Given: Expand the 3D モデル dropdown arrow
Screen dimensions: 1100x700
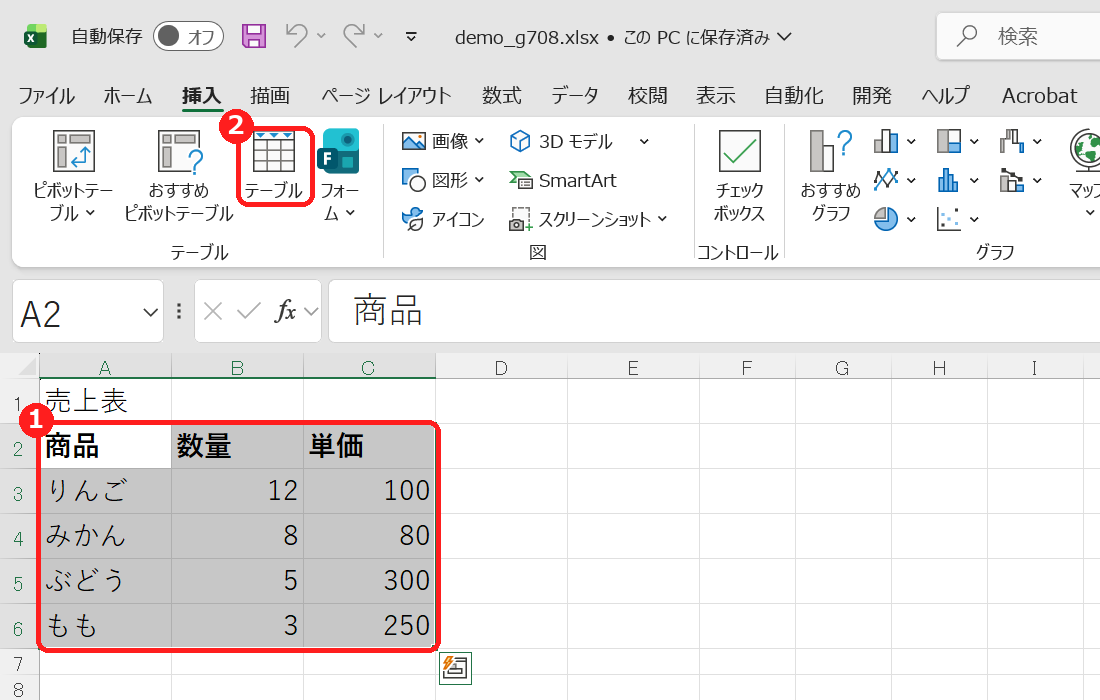Looking at the screenshot, I should point(644,142).
